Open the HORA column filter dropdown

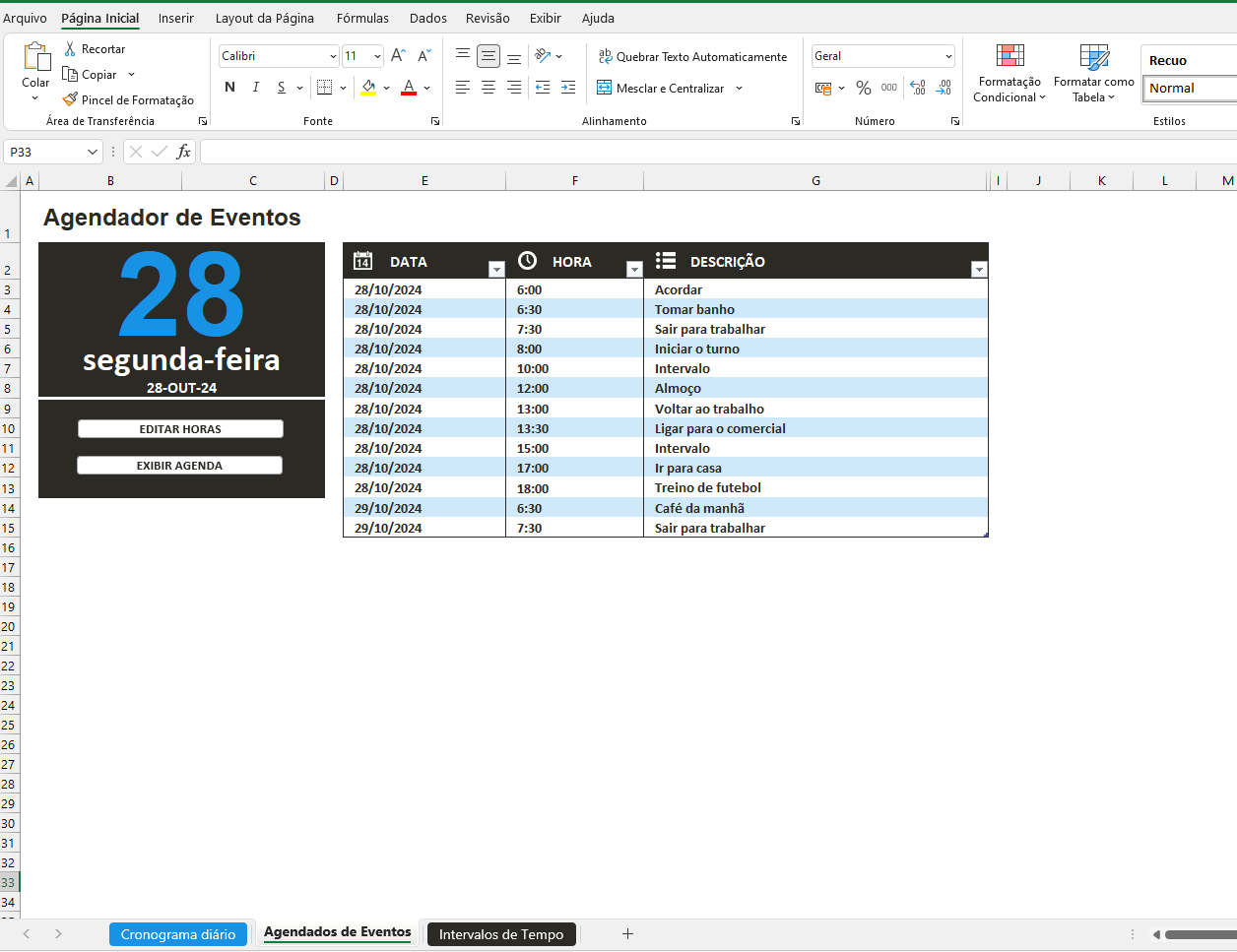point(634,270)
